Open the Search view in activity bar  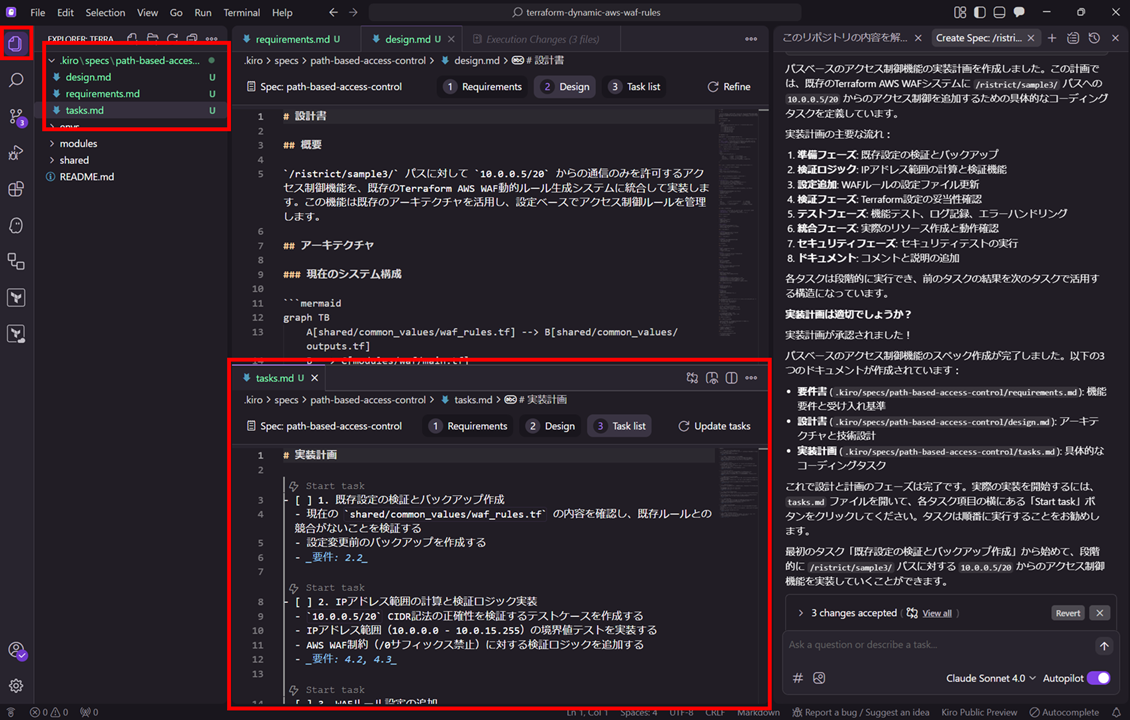pyautogui.click(x=16, y=80)
